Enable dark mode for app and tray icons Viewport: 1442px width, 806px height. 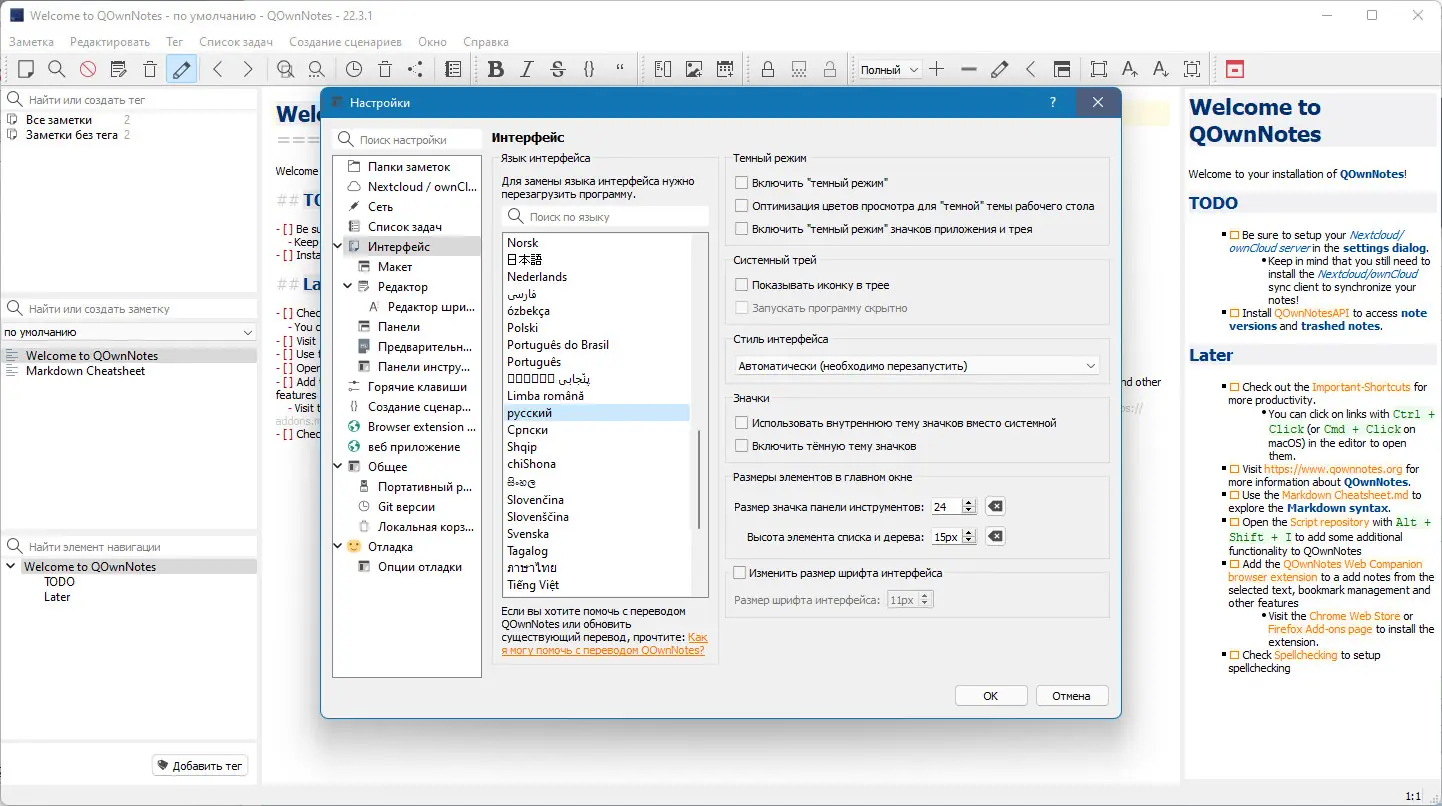(741, 229)
